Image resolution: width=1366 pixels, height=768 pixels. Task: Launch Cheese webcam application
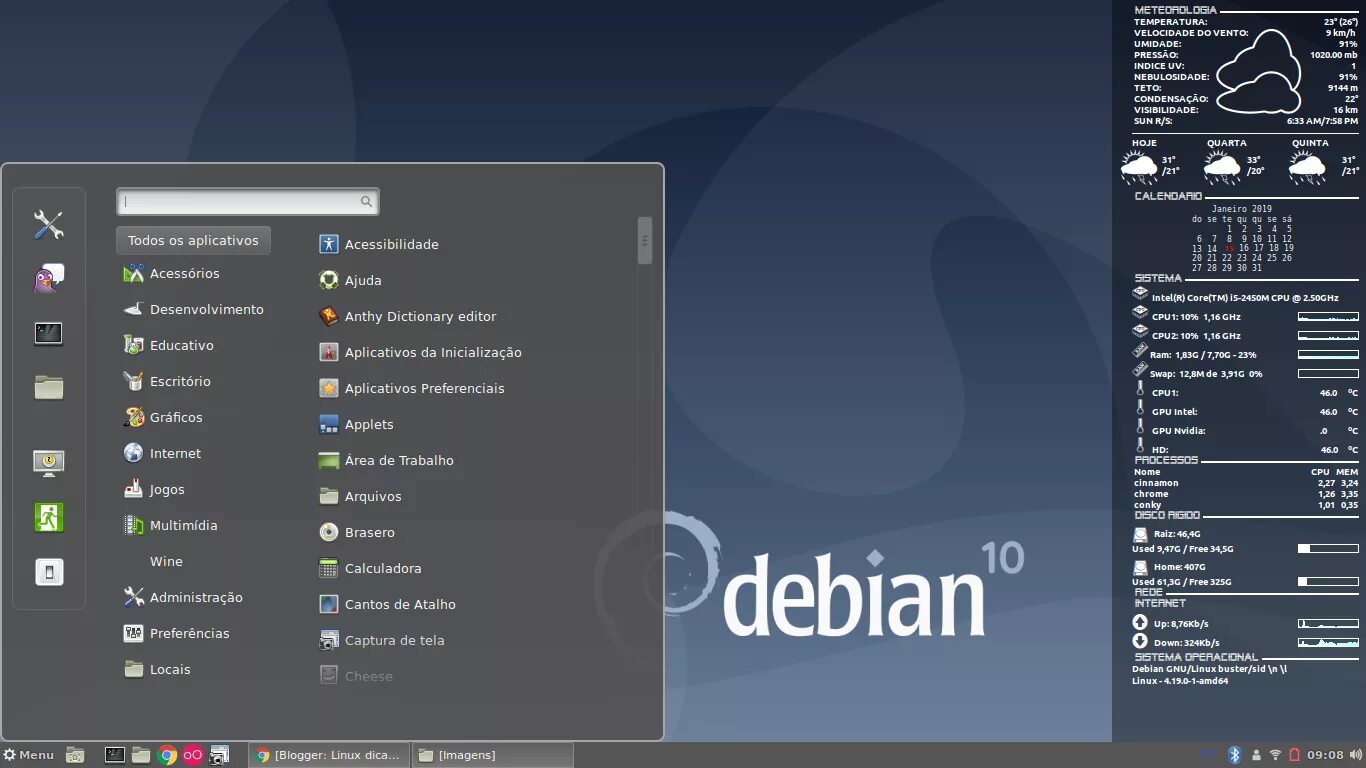coord(355,676)
